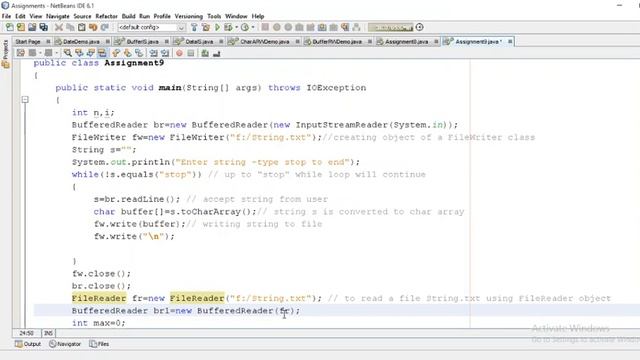Open the Help menu

click(x=258, y=16)
